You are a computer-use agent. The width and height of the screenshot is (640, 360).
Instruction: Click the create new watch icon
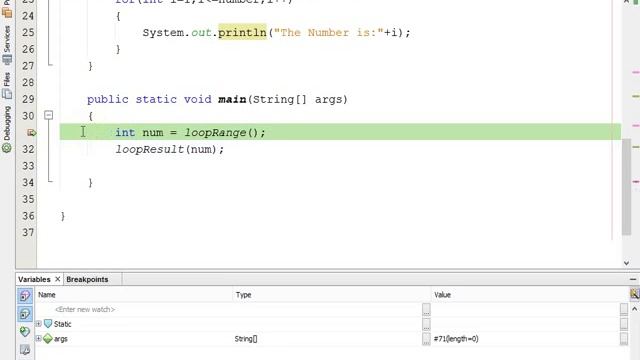[25, 331]
